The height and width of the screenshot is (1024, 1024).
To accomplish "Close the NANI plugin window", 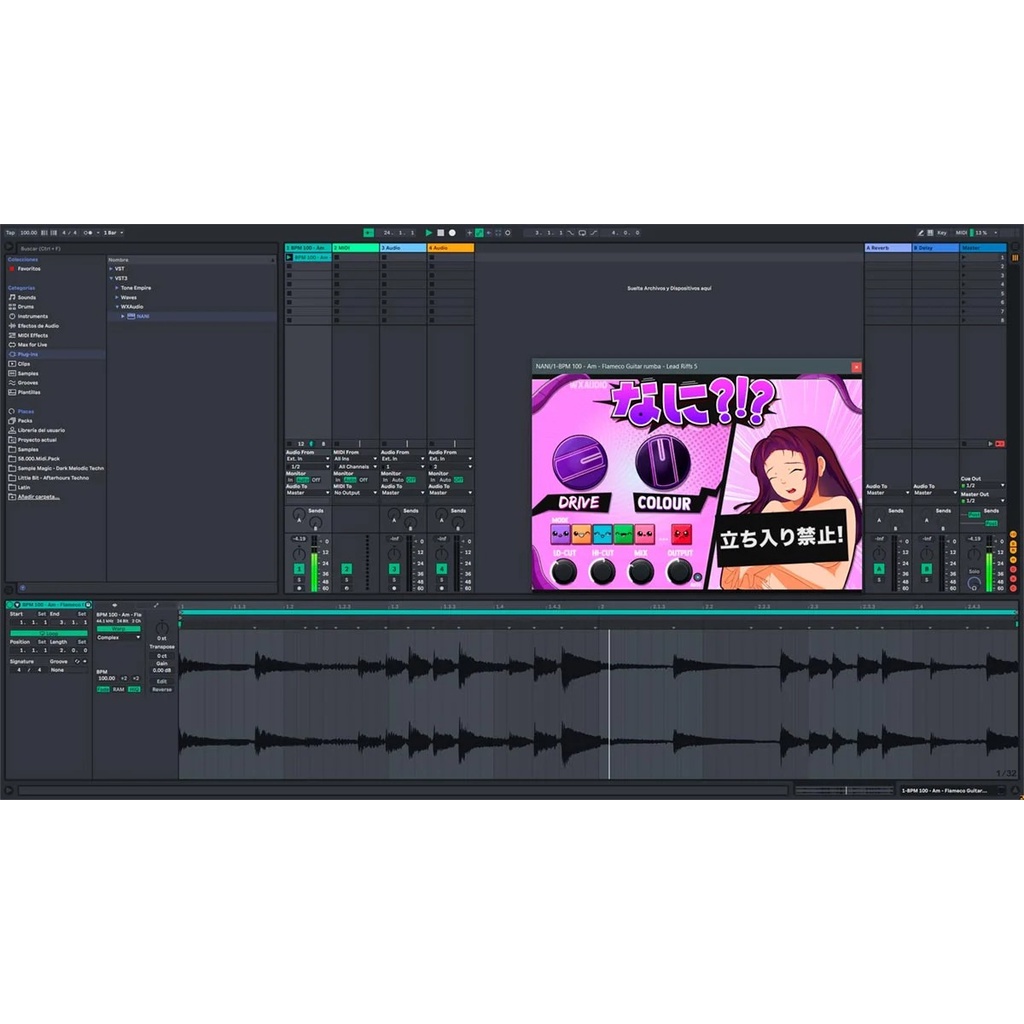I will point(856,367).
